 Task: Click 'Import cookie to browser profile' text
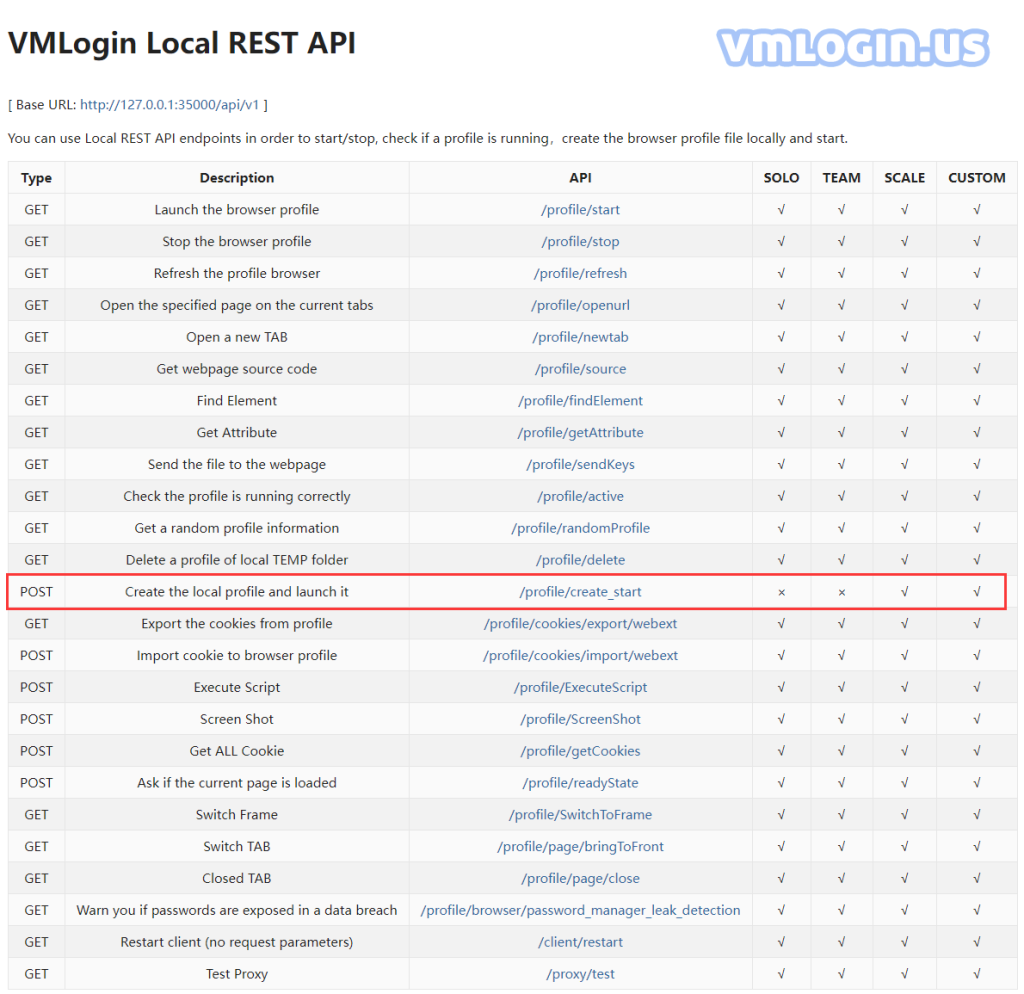pyautogui.click(x=236, y=655)
